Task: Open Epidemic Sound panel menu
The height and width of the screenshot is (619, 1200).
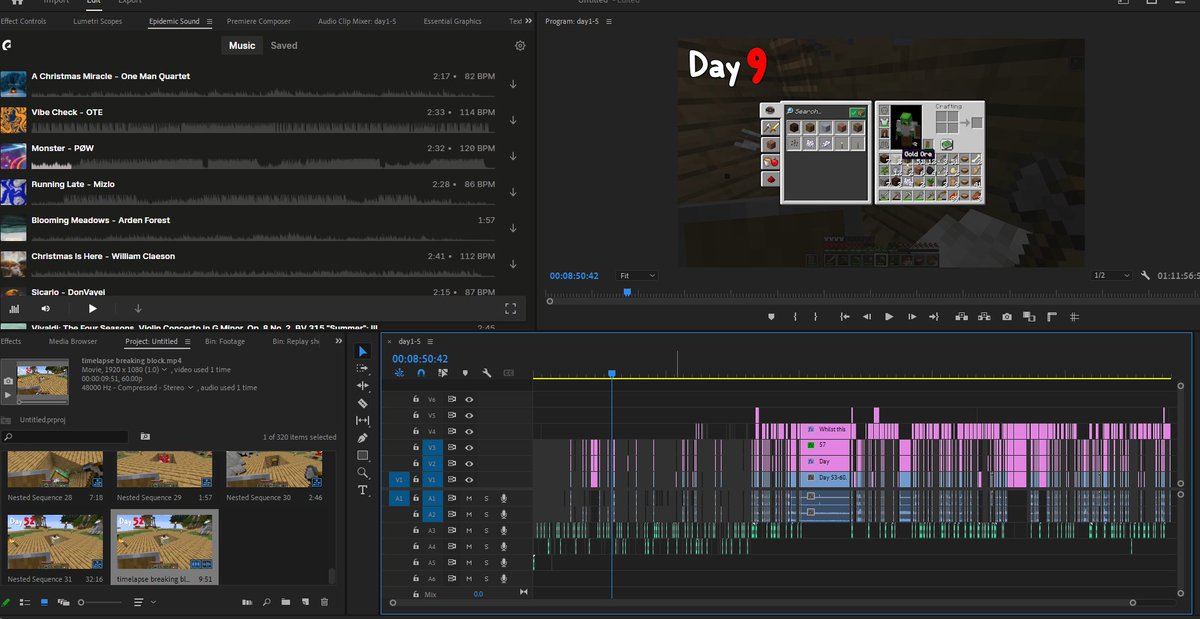Action: point(209,21)
